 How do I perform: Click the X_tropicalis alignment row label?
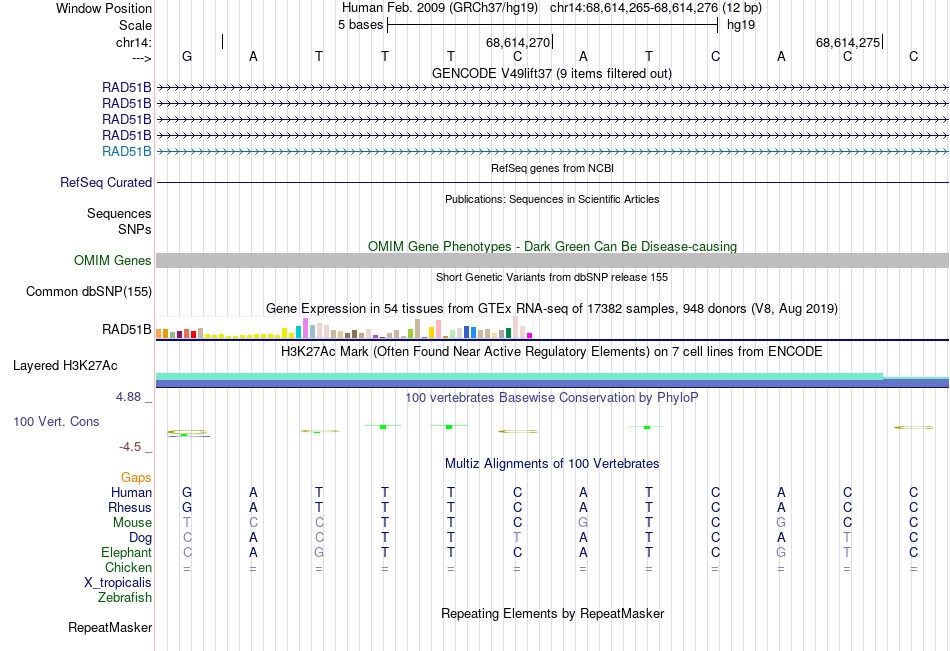pos(118,583)
